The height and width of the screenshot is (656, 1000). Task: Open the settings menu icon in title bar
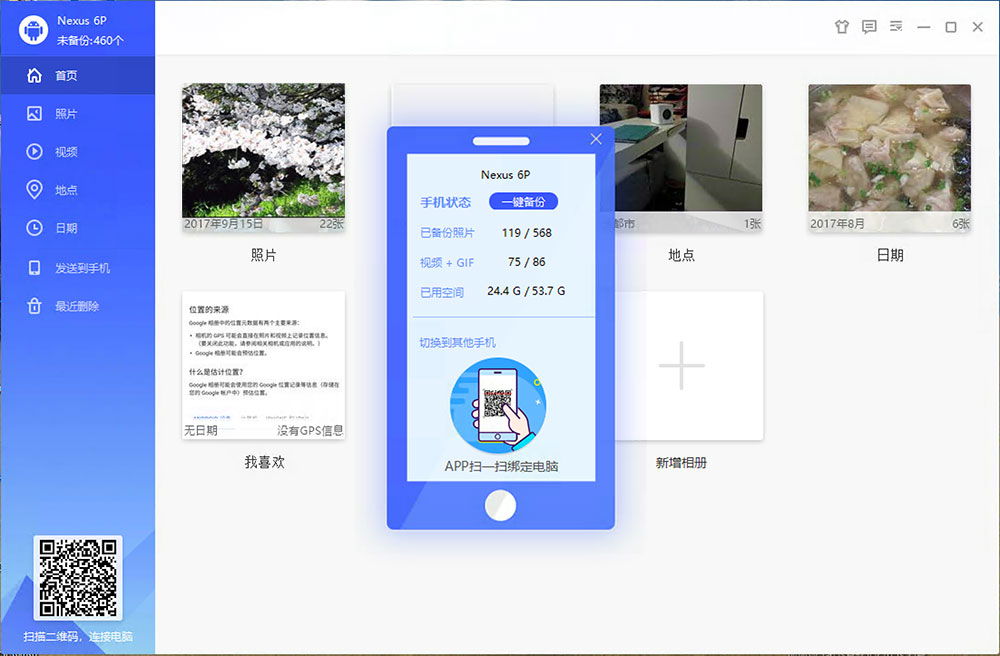[x=896, y=27]
